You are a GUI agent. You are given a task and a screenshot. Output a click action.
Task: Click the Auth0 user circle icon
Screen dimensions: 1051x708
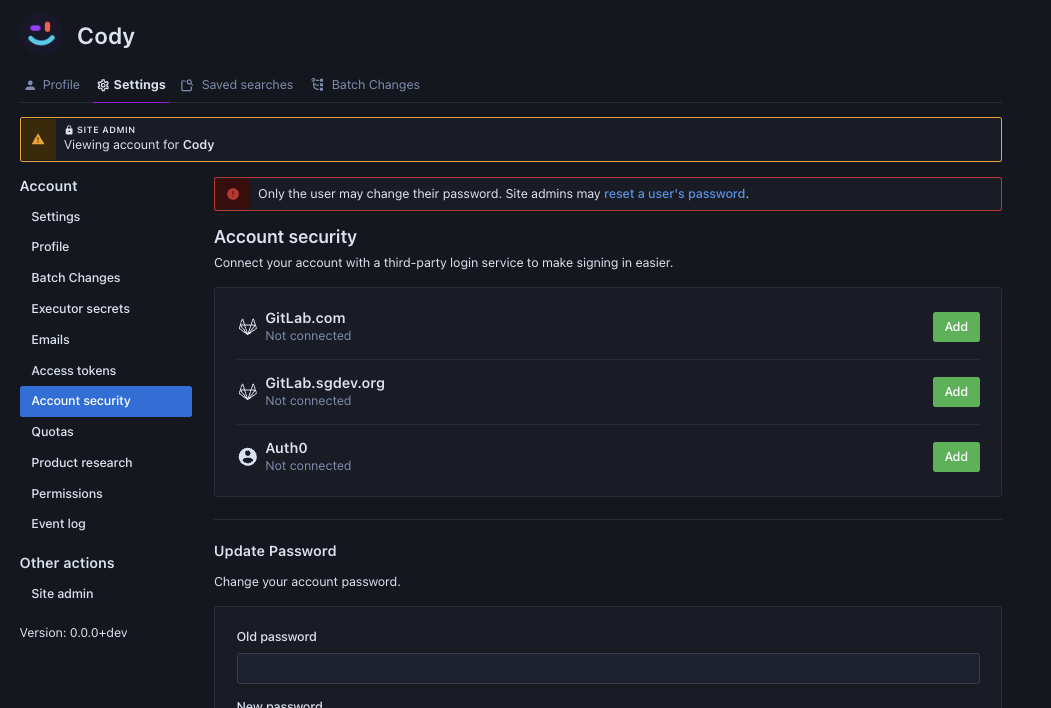click(247, 457)
